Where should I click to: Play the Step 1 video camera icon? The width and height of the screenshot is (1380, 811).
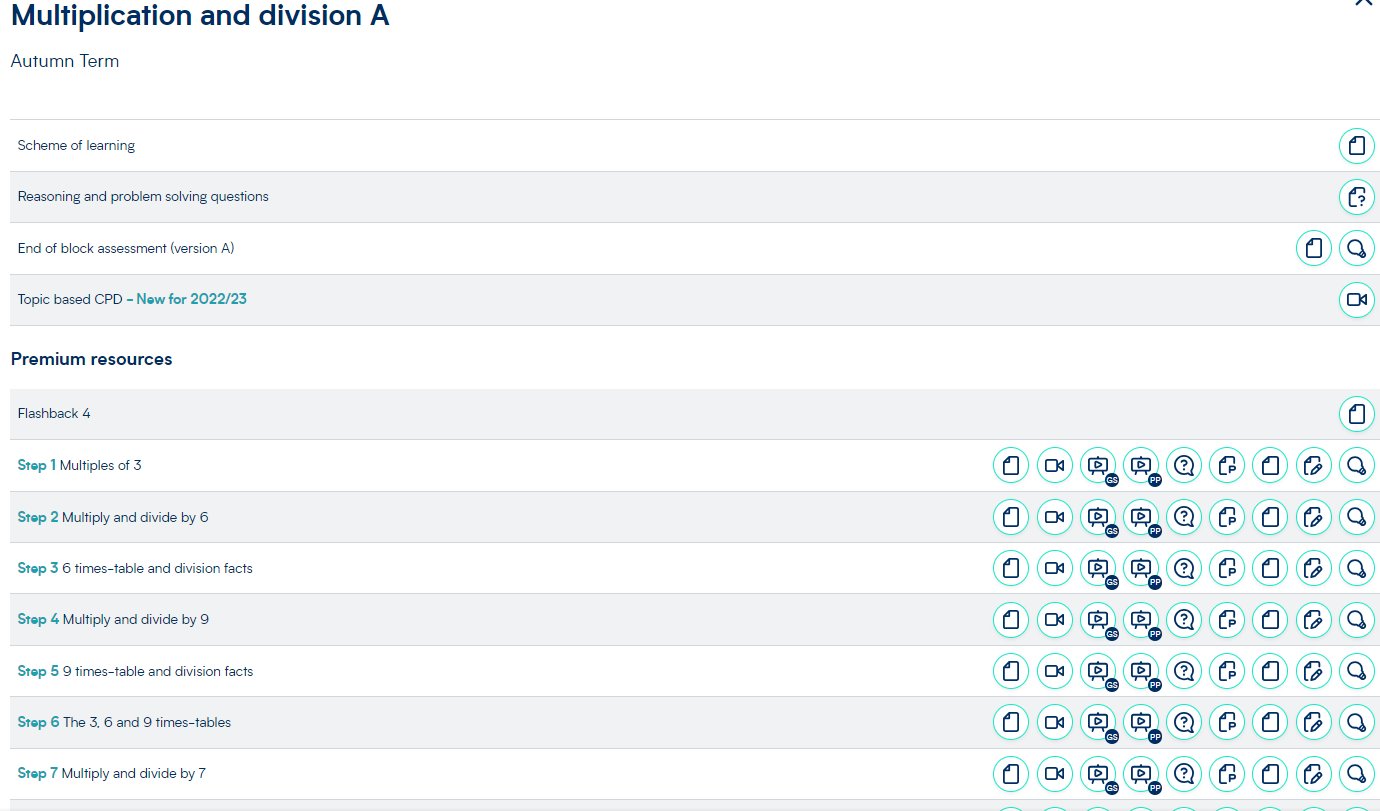click(x=1054, y=465)
